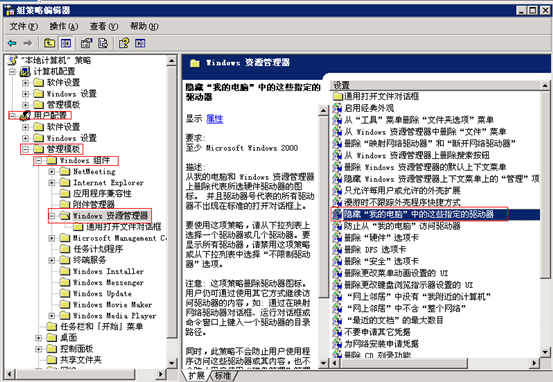This screenshot has height=382, width=553.
Task: Click the tree pane horizontal scrollbar left arrow
Action: pos(10,374)
